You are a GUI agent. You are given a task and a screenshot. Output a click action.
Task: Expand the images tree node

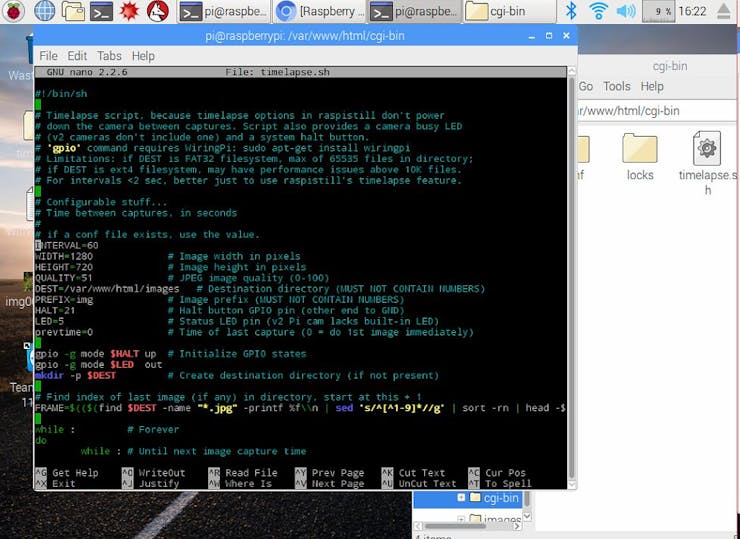click(x=461, y=519)
